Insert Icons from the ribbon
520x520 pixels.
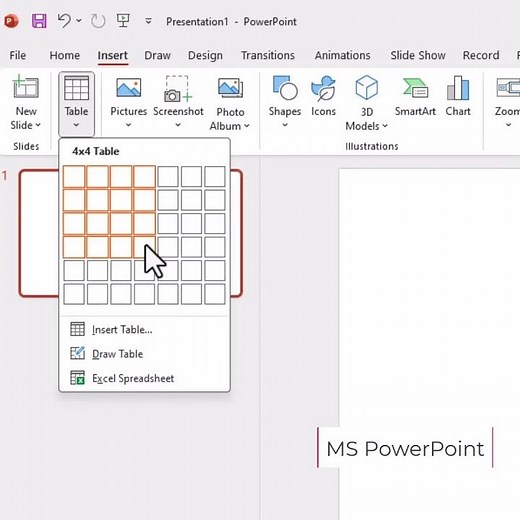[323, 96]
